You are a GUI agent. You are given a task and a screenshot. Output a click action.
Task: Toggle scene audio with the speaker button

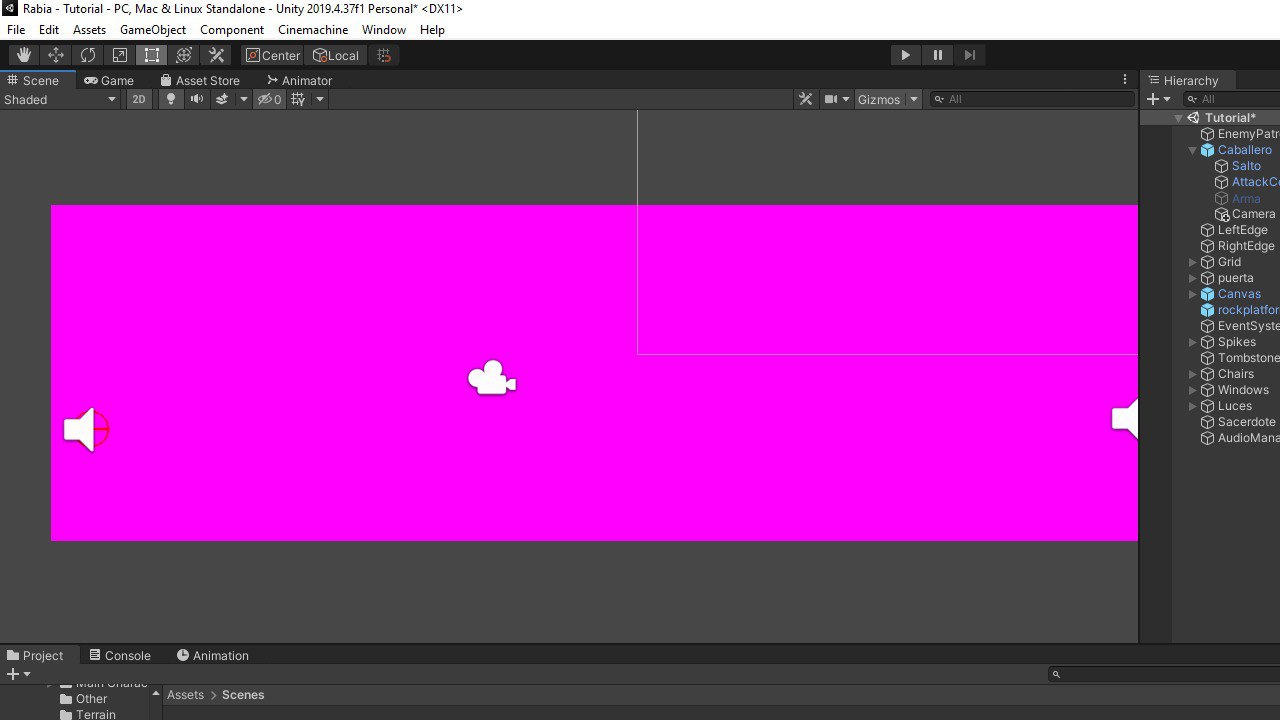coord(196,99)
